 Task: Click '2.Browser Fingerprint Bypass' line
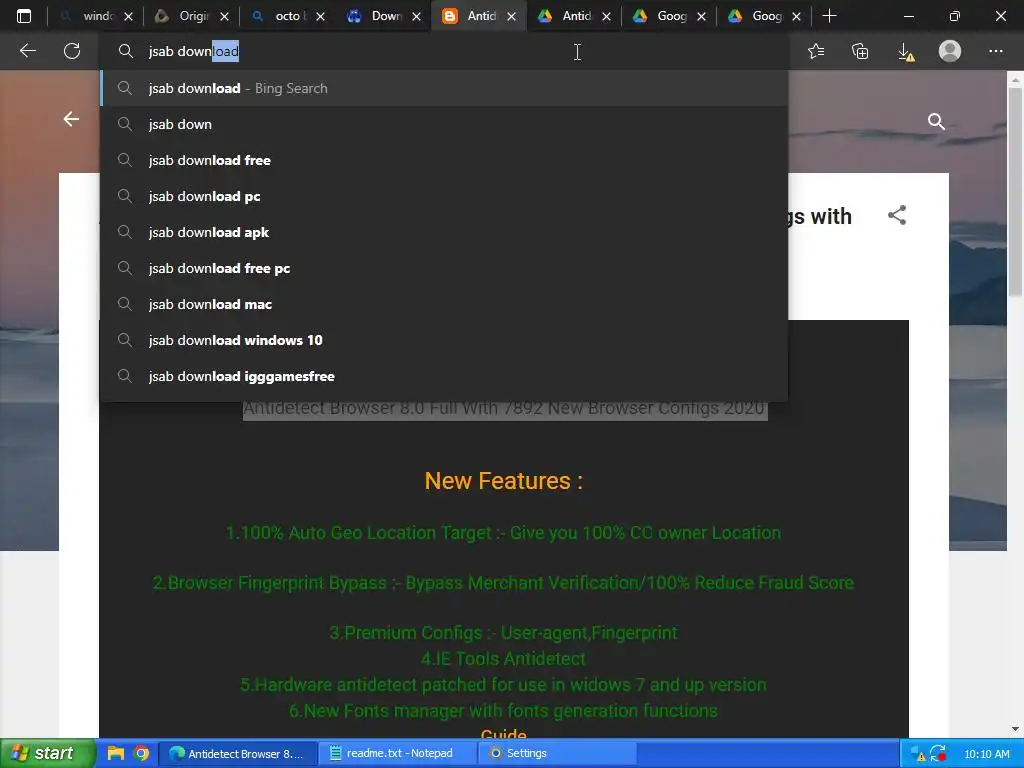pyautogui.click(x=503, y=583)
